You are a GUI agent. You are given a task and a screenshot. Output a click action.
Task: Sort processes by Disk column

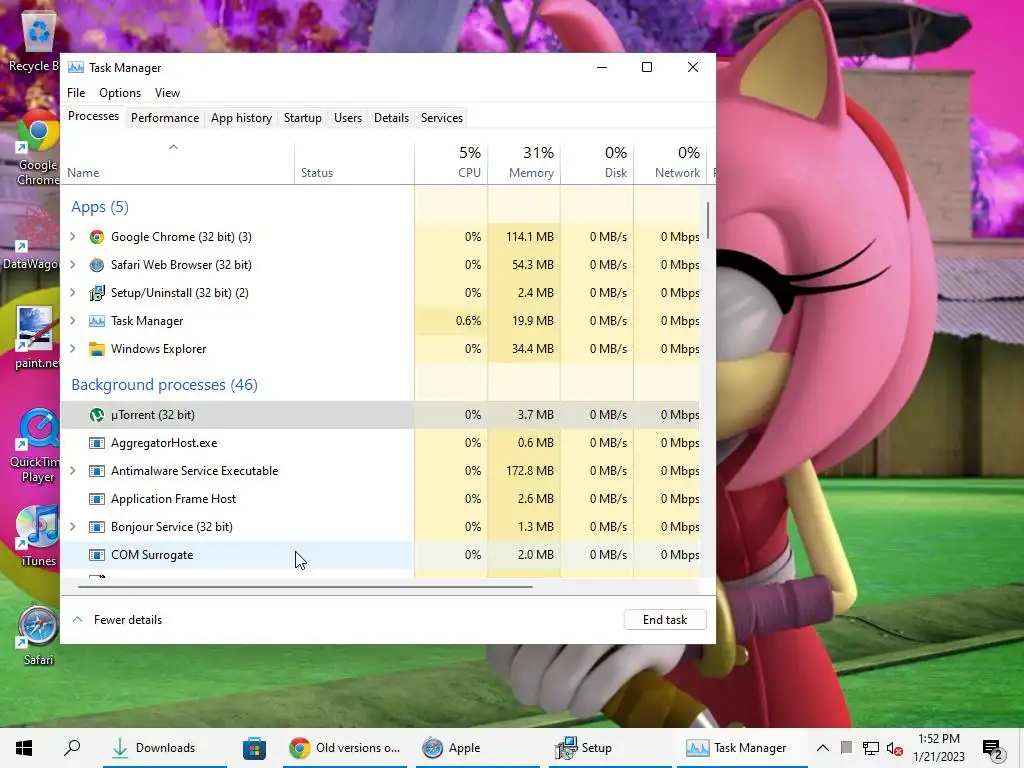click(x=597, y=163)
